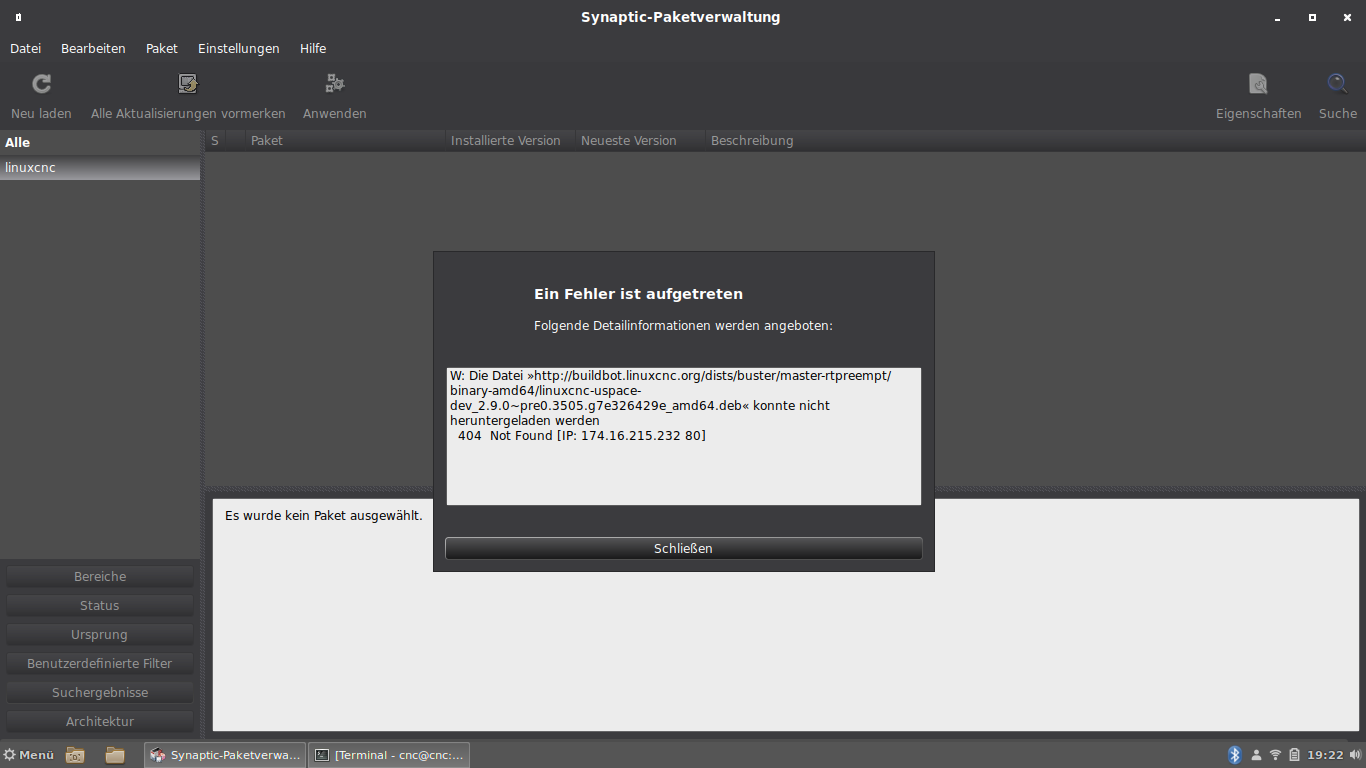Viewport: 1366px width, 768px height.
Task: Select the Ursprung filter button
Action: coord(100,635)
